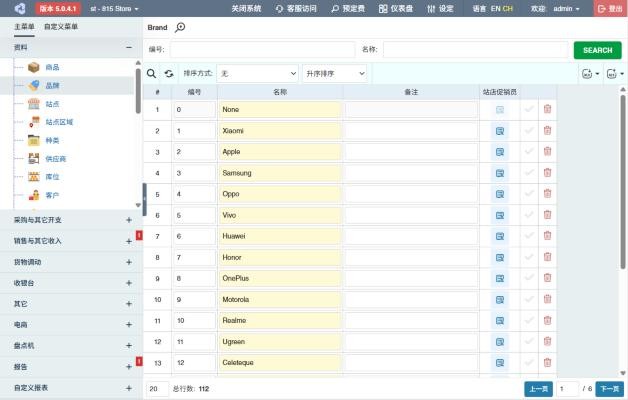
Task: Open the first export file icon menu
Action: pyautogui.click(x=590, y=74)
